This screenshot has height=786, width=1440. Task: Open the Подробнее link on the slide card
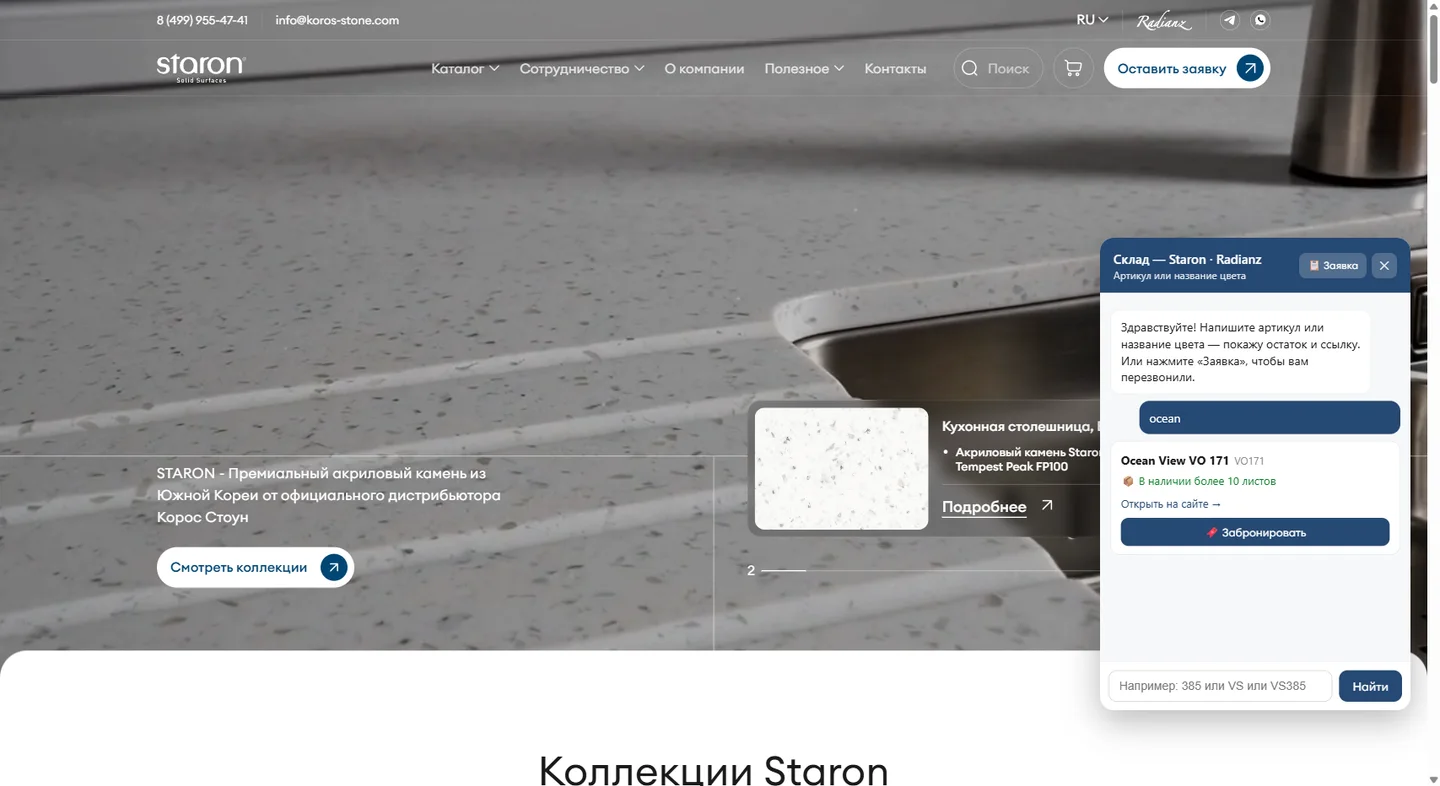click(x=997, y=506)
